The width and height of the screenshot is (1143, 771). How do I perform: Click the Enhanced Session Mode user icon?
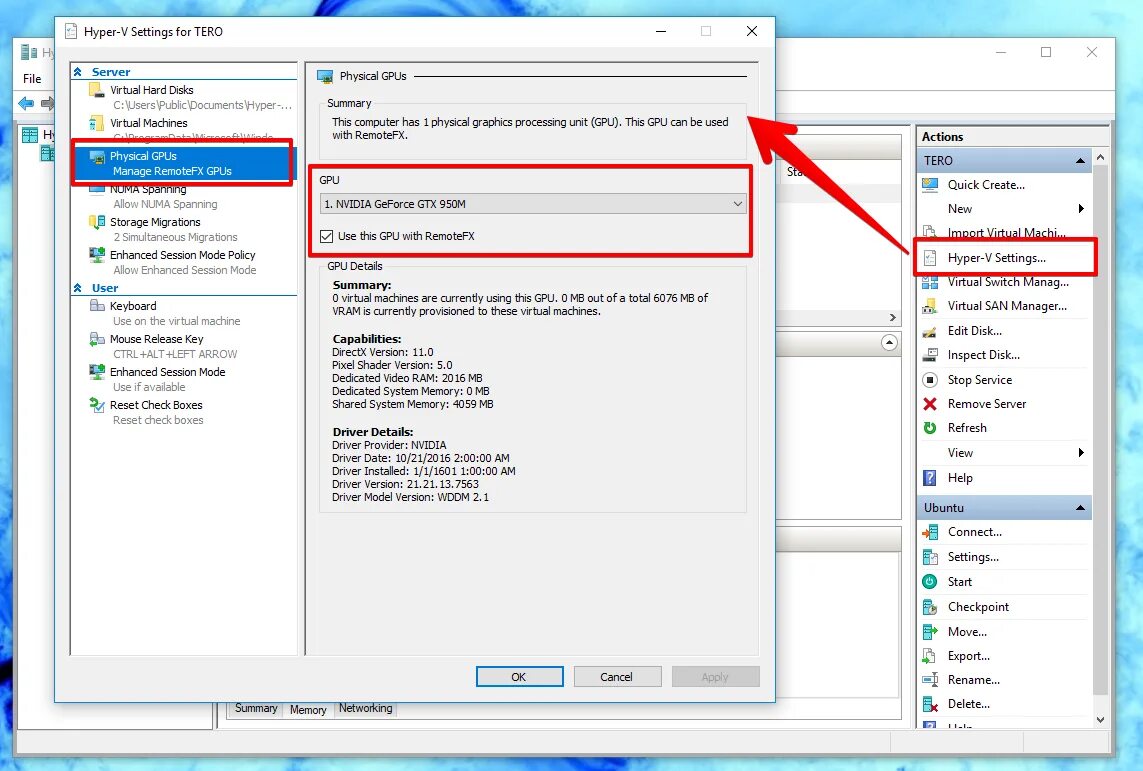coord(96,372)
